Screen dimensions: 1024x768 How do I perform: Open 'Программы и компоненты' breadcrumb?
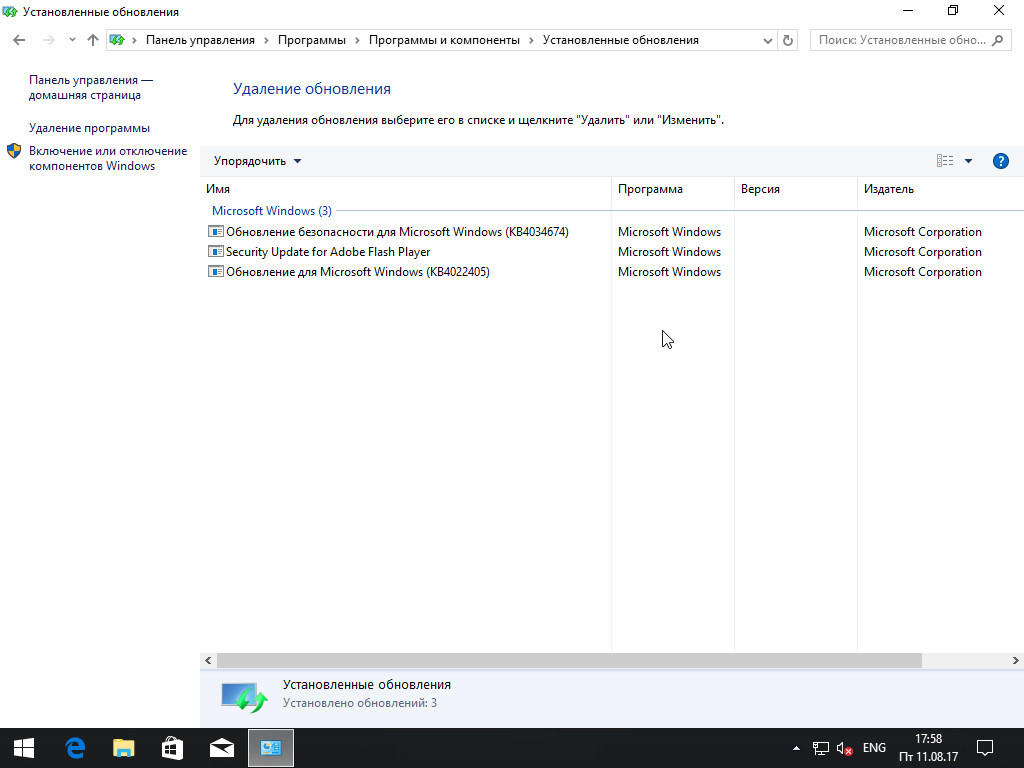tap(444, 40)
